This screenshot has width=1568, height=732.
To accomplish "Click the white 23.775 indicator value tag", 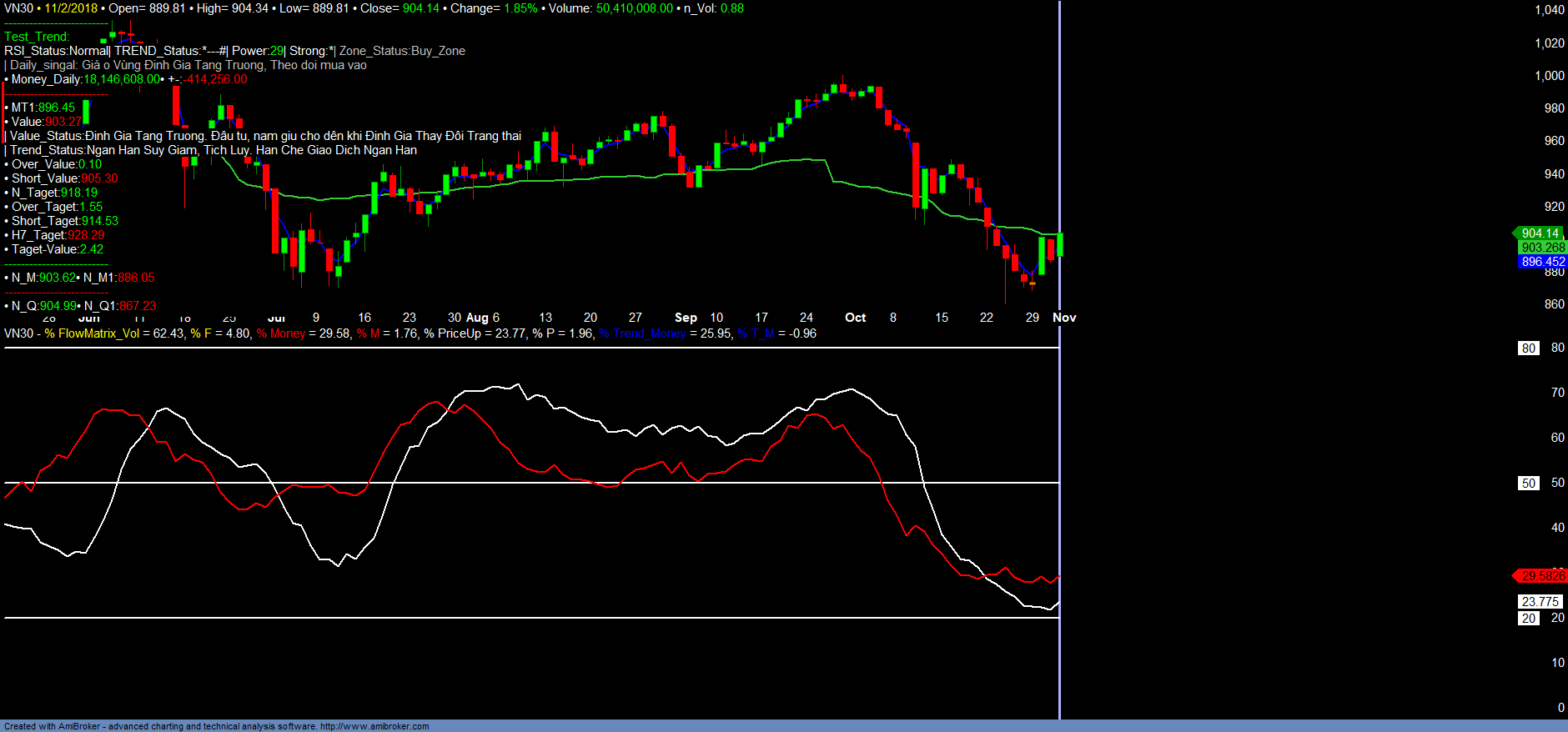I will tap(1540, 602).
